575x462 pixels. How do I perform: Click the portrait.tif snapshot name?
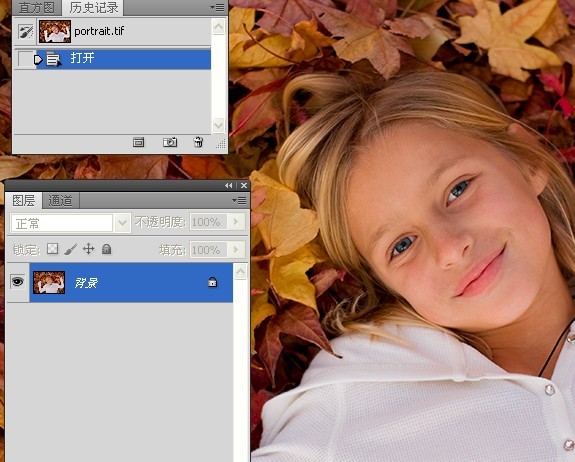[x=99, y=32]
